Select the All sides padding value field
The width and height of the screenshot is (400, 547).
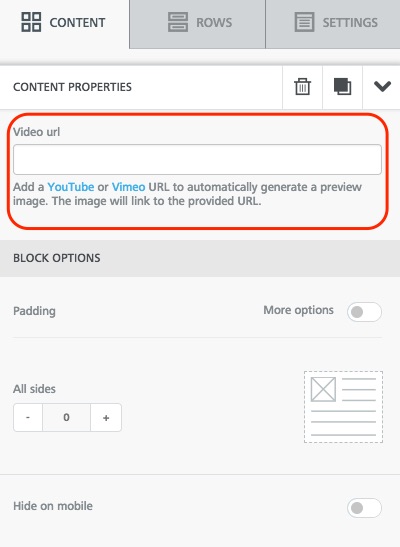(x=66, y=418)
